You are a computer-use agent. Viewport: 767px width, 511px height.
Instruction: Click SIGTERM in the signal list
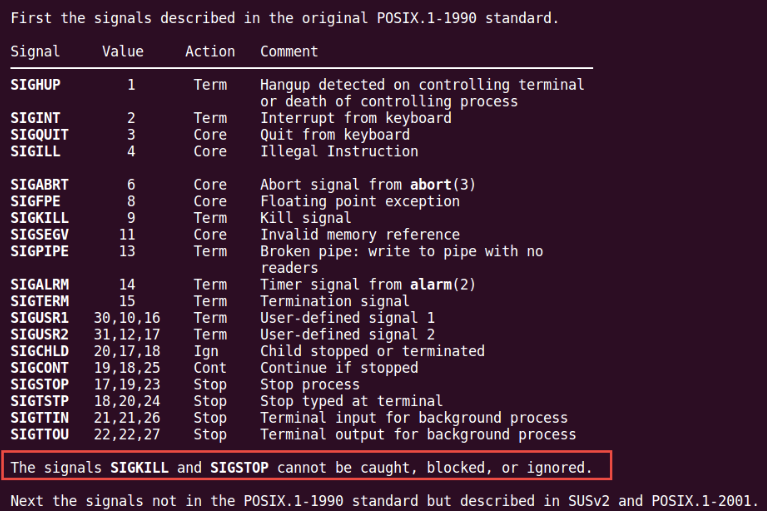pyautogui.click(x=40, y=301)
